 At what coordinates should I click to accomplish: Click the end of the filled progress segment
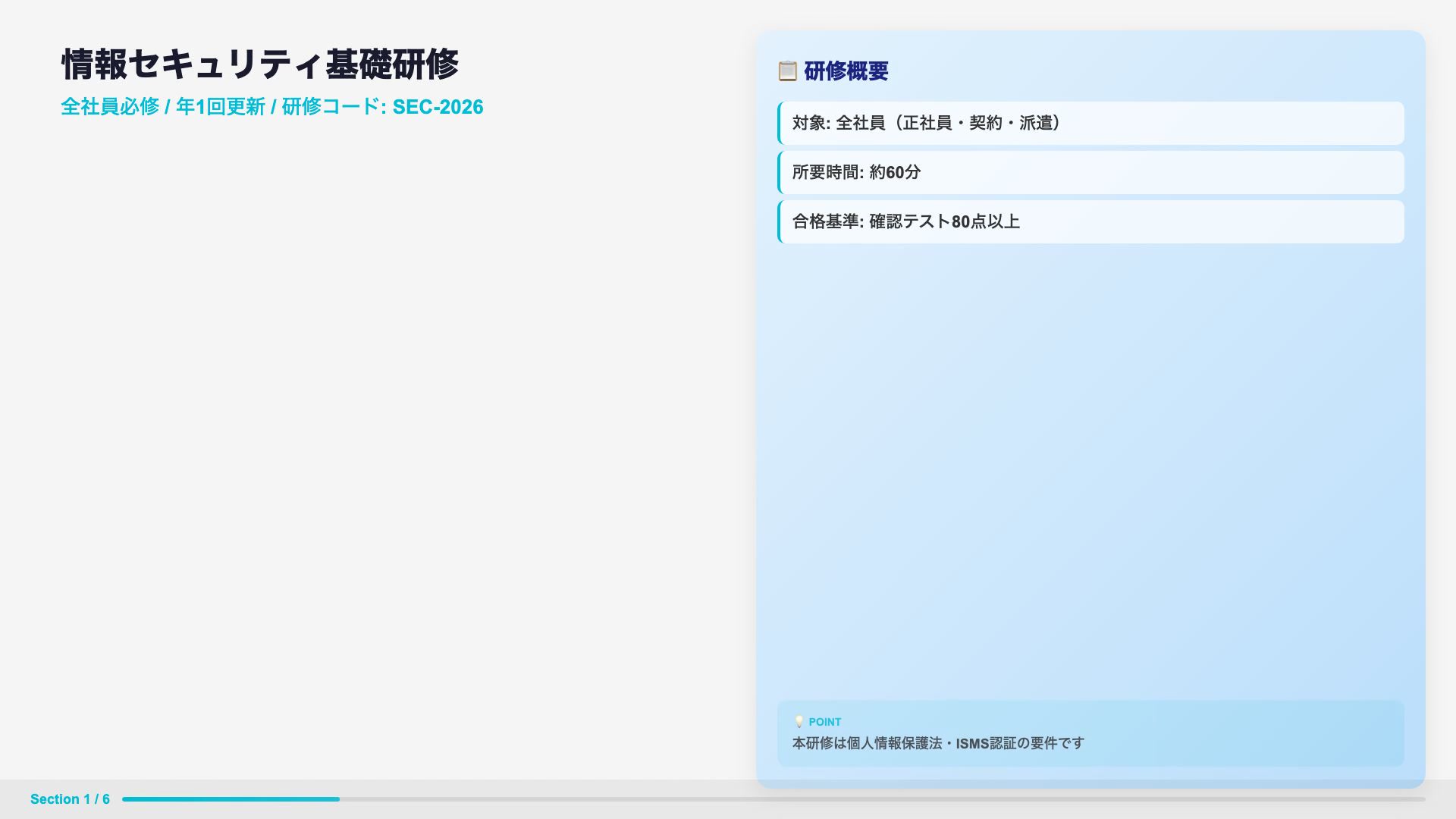(x=337, y=799)
